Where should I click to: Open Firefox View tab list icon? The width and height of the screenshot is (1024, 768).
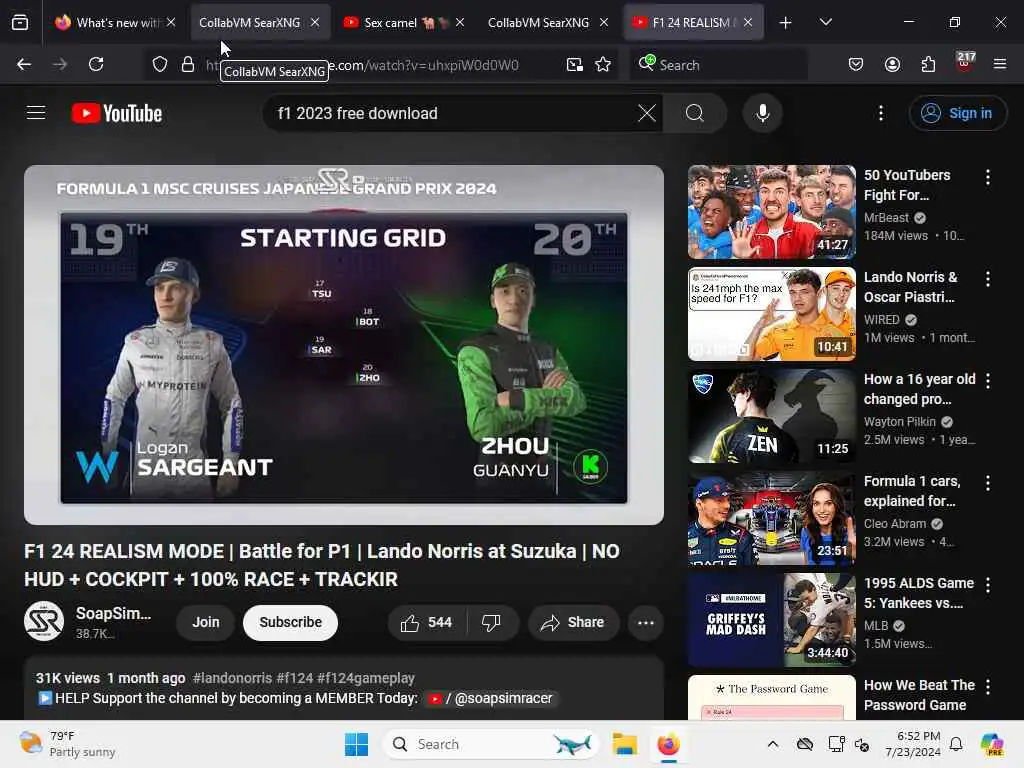(x=20, y=22)
